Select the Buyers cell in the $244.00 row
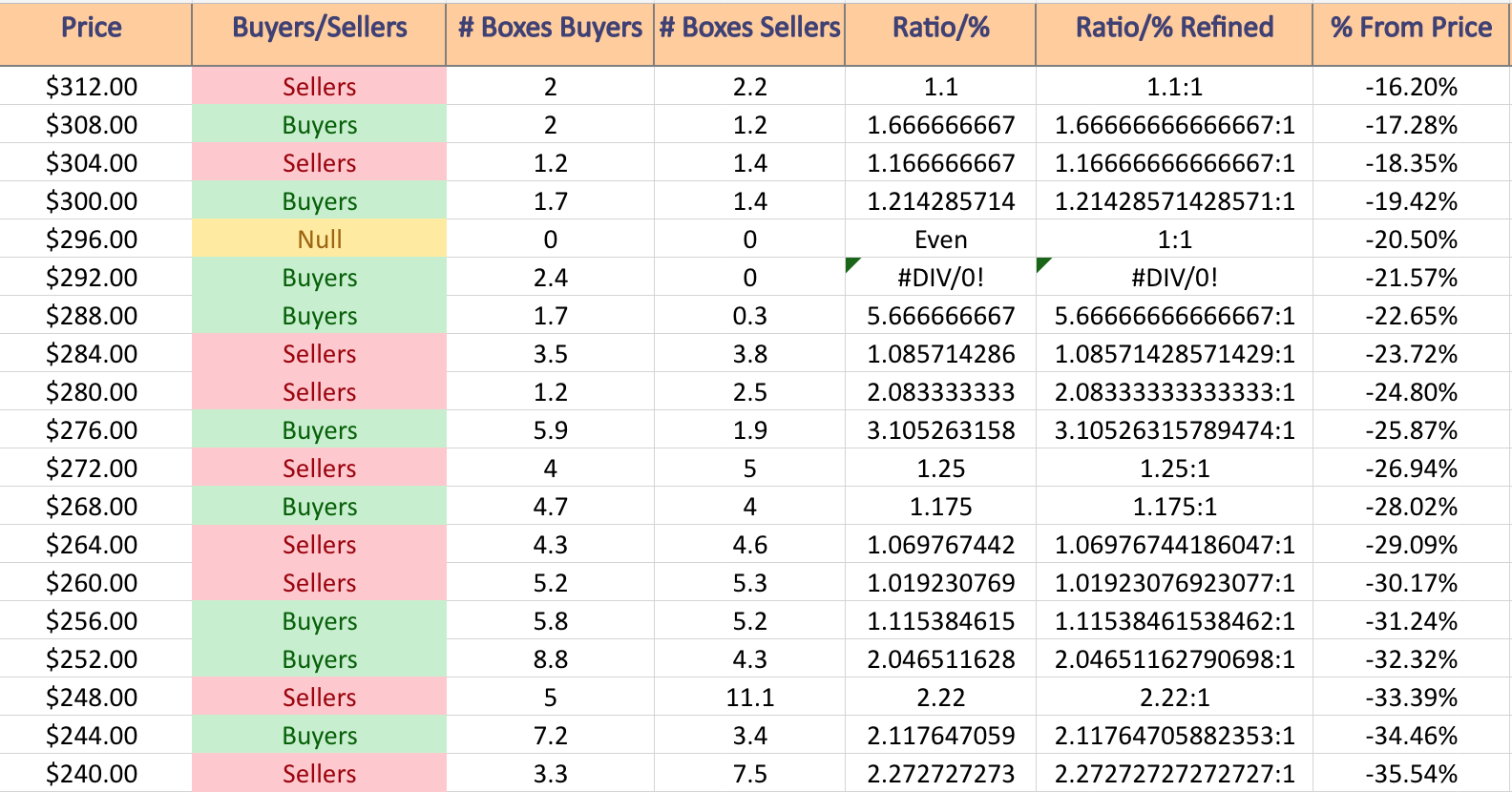The height and width of the screenshot is (792, 1512). tap(319, 736)
